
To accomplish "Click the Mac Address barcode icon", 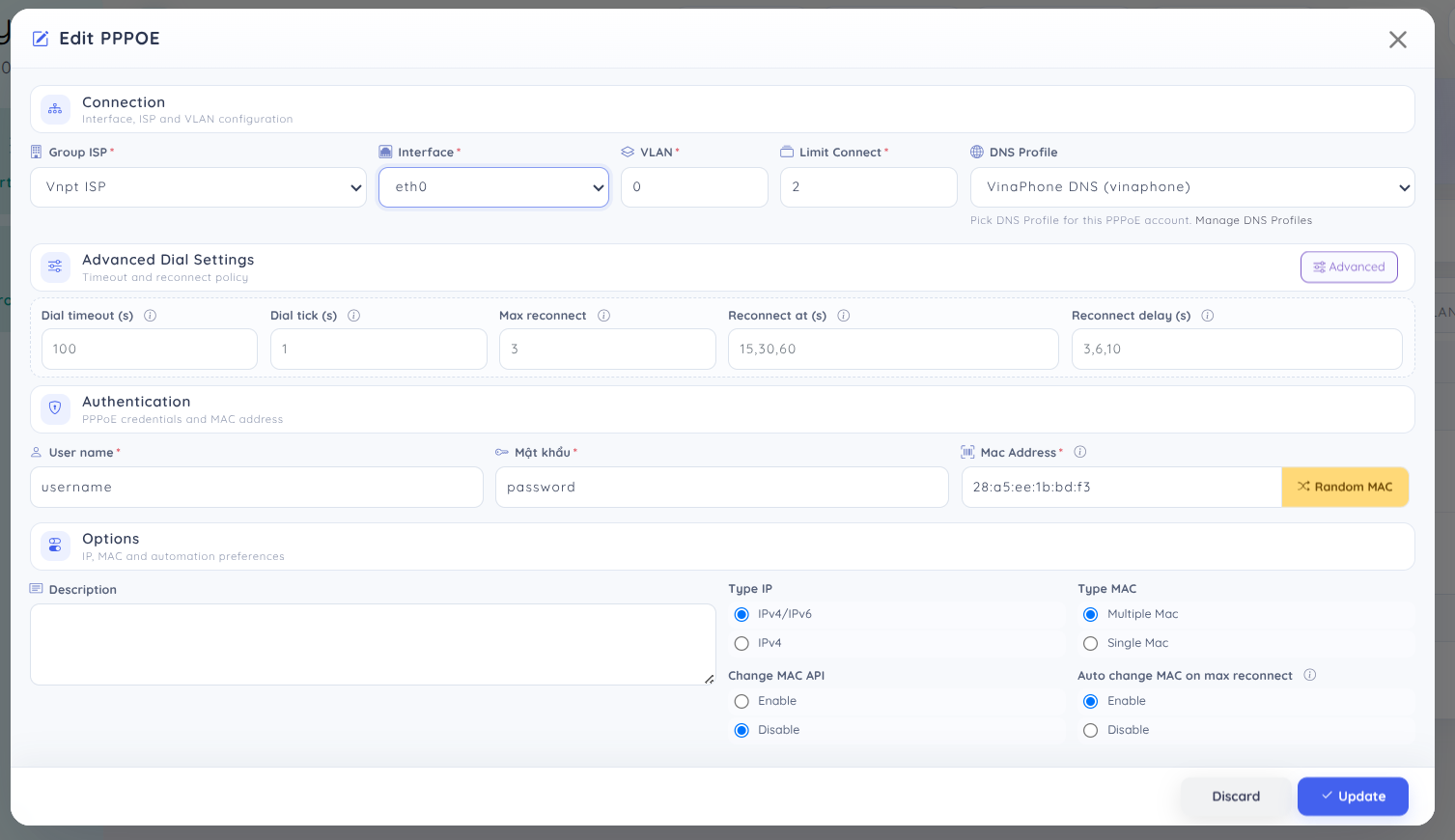I will click(x=967, y=452).
